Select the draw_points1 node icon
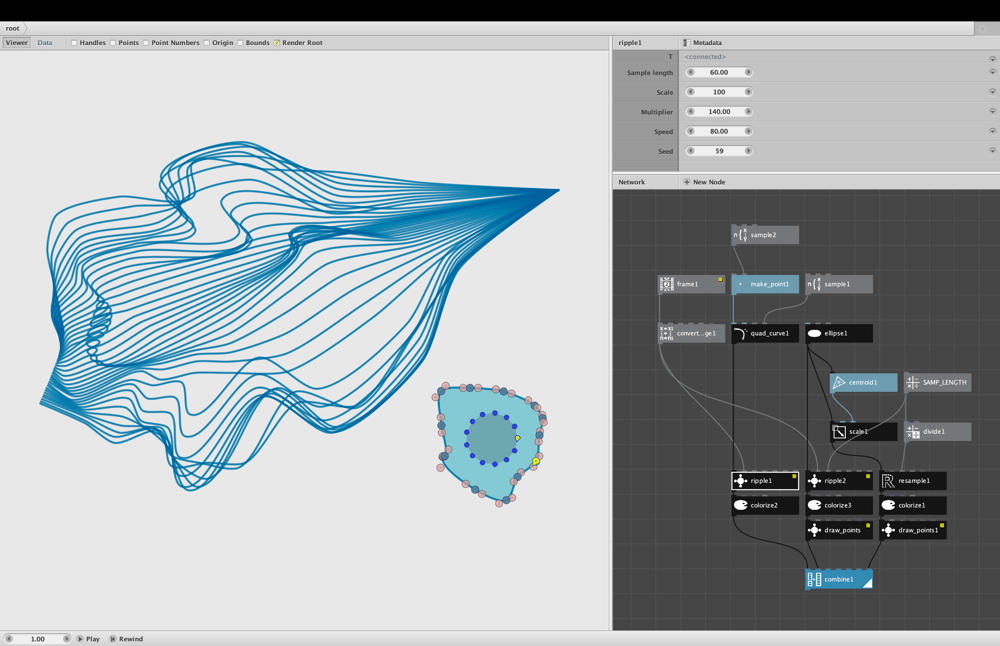 [x=888, y=530]
